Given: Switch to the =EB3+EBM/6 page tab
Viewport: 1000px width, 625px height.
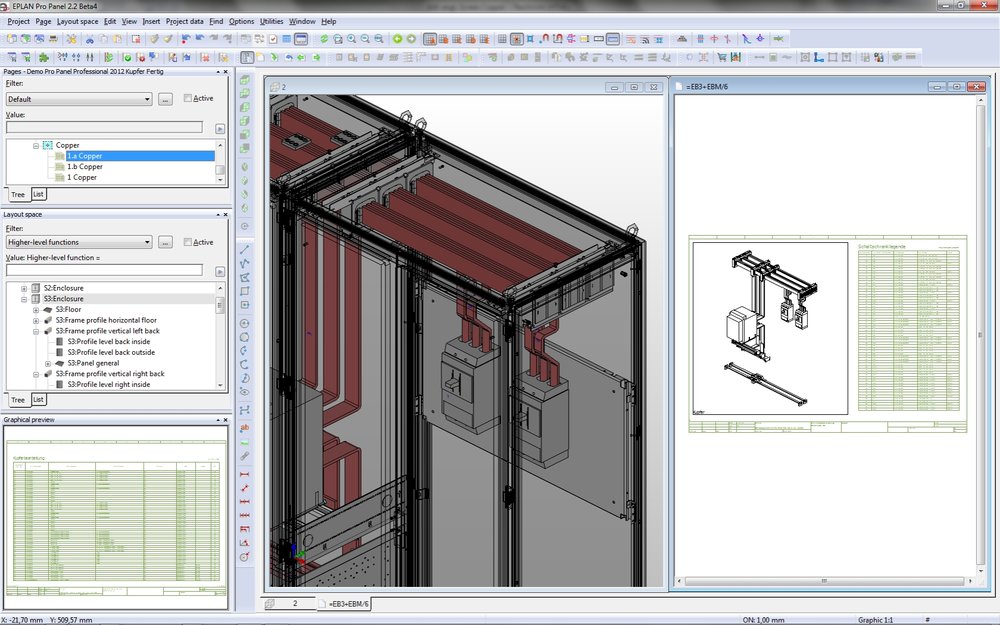Looking at the screenshot, I should tap(345, 604).
